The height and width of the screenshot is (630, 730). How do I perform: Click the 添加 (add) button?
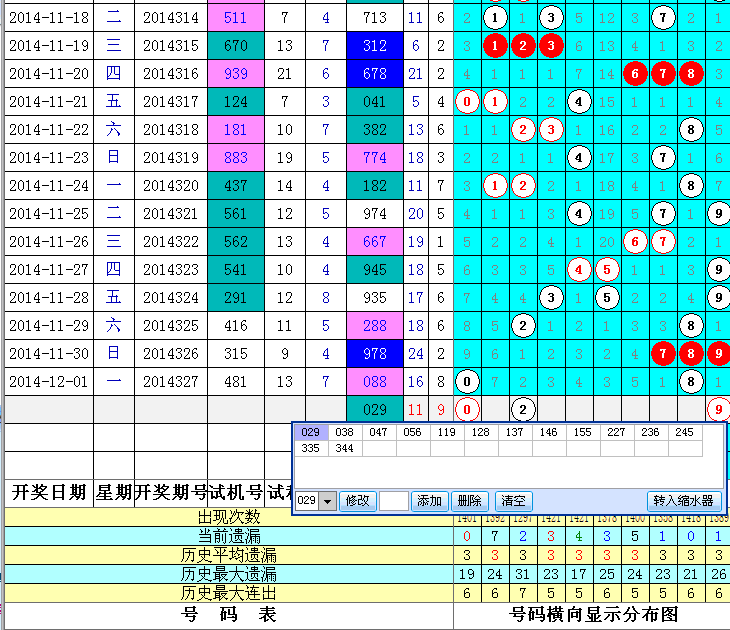[429, 501]
